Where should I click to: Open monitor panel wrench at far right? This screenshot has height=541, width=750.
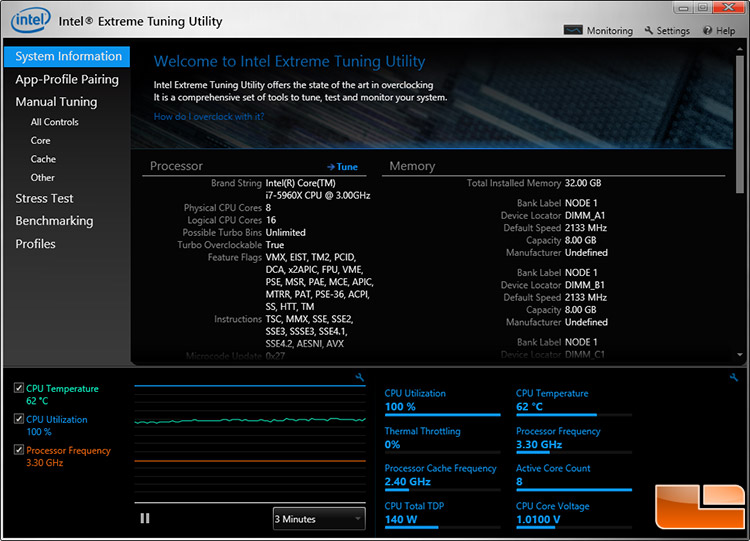point(734,377)
